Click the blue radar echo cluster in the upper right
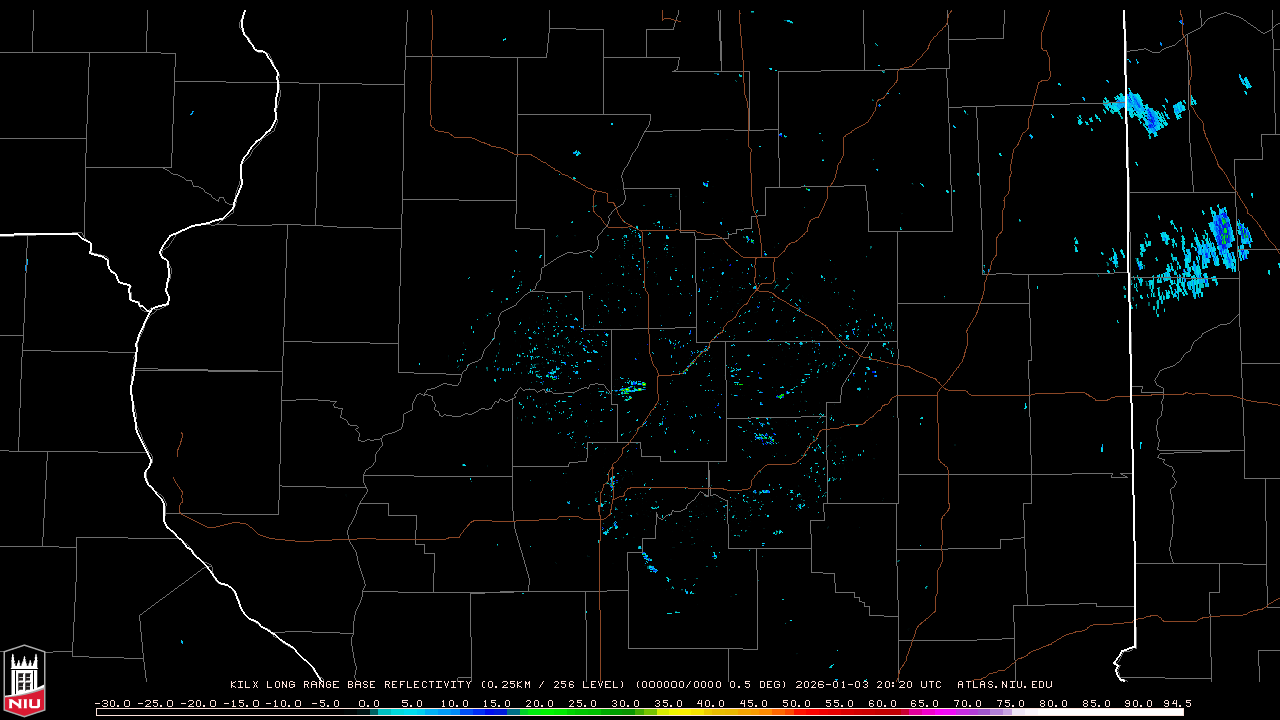 (1140, 109)
